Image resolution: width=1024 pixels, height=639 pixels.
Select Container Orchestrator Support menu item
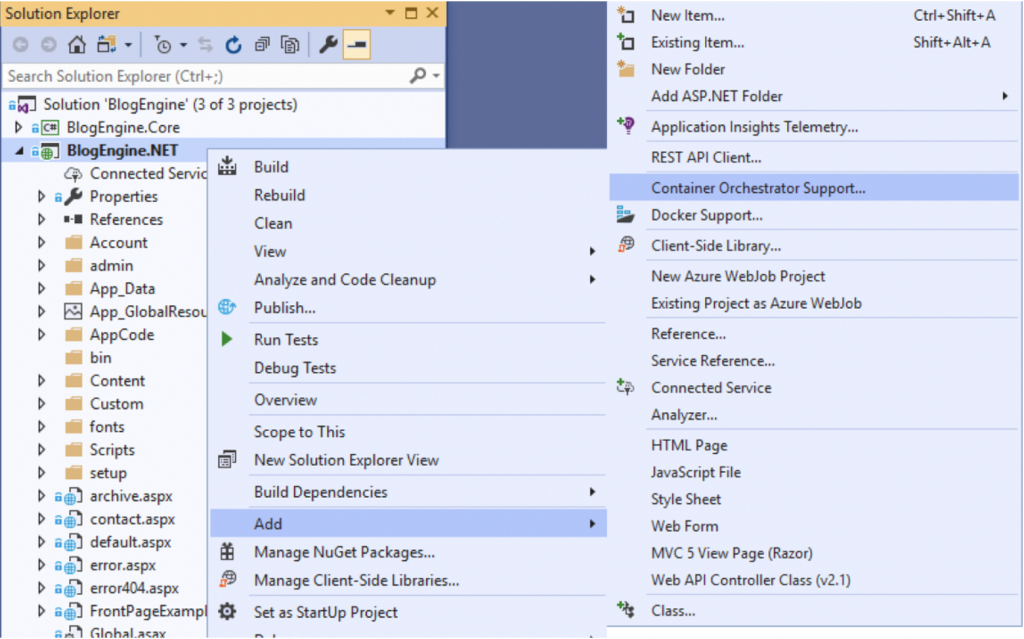[758, 187]
